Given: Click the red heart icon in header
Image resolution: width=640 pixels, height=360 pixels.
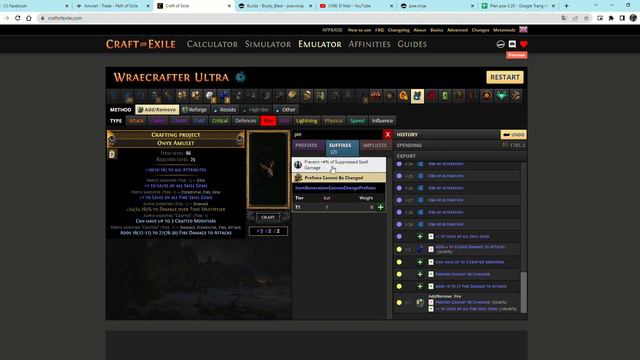Looking at the screenshot, I should [524, 44].
